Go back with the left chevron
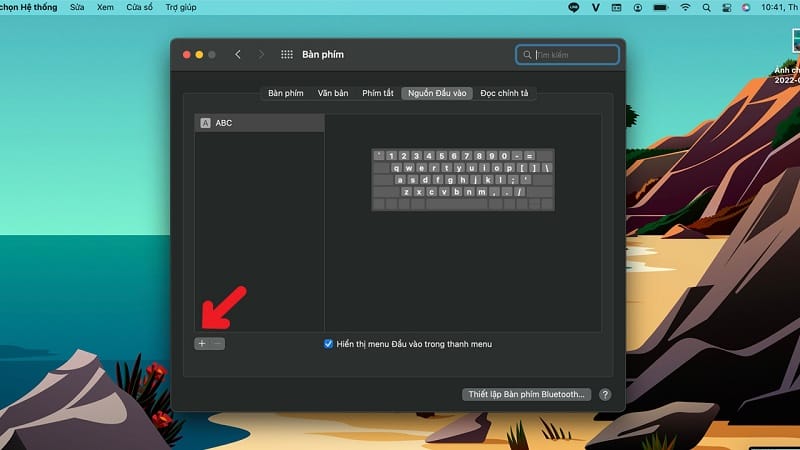 pos(238,54)
